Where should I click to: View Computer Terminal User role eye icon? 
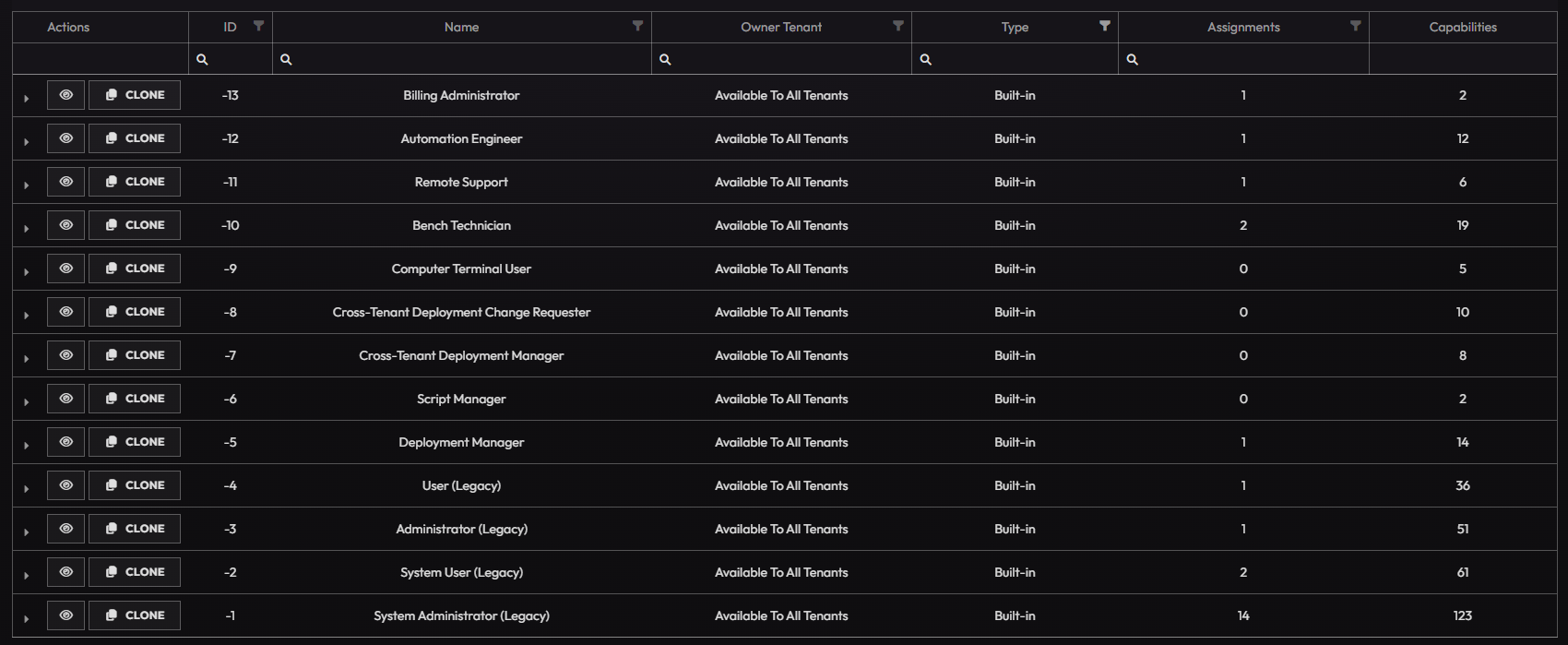[x=66, y=269]
